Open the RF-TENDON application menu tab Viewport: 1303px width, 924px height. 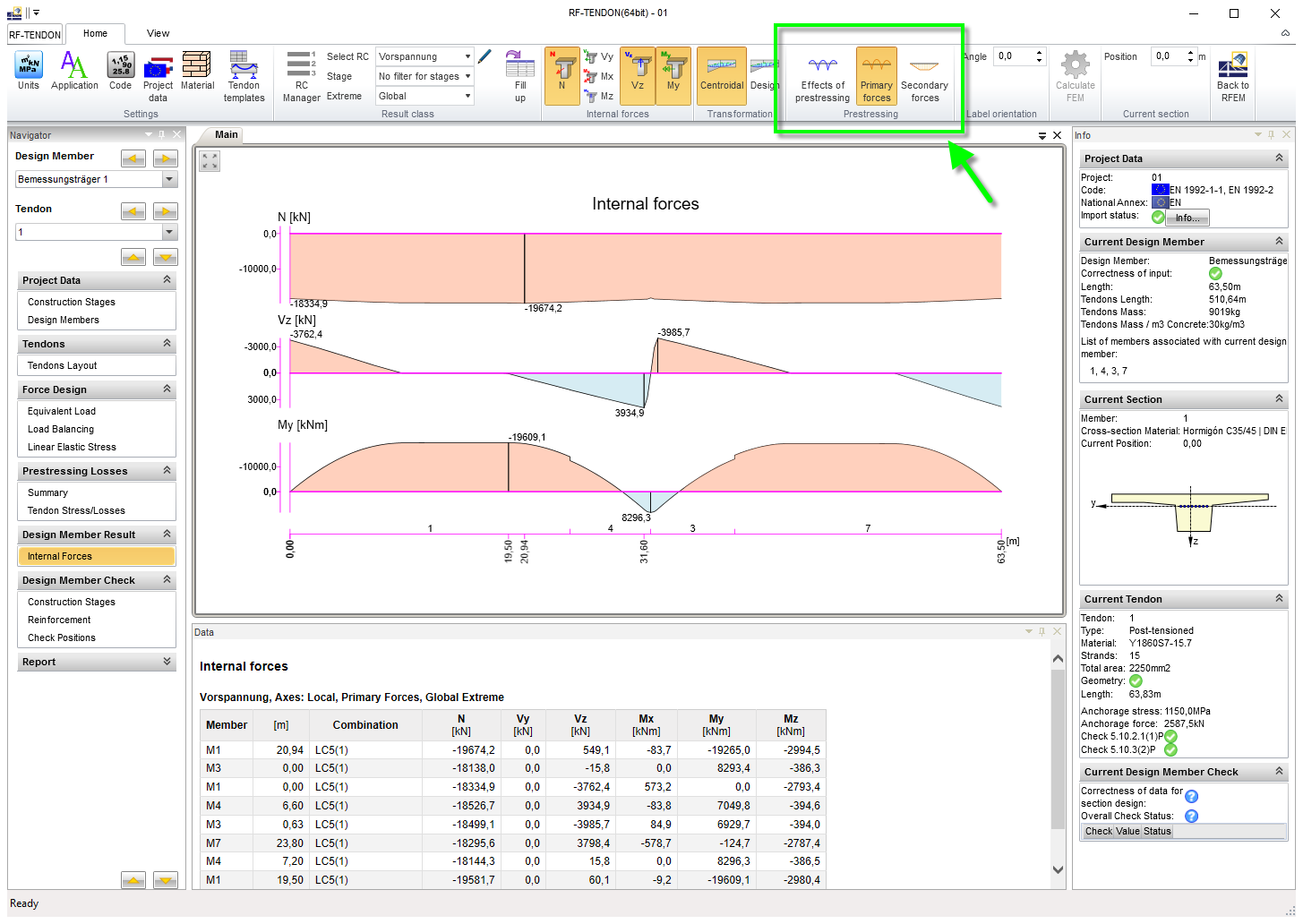coord(36,35)
